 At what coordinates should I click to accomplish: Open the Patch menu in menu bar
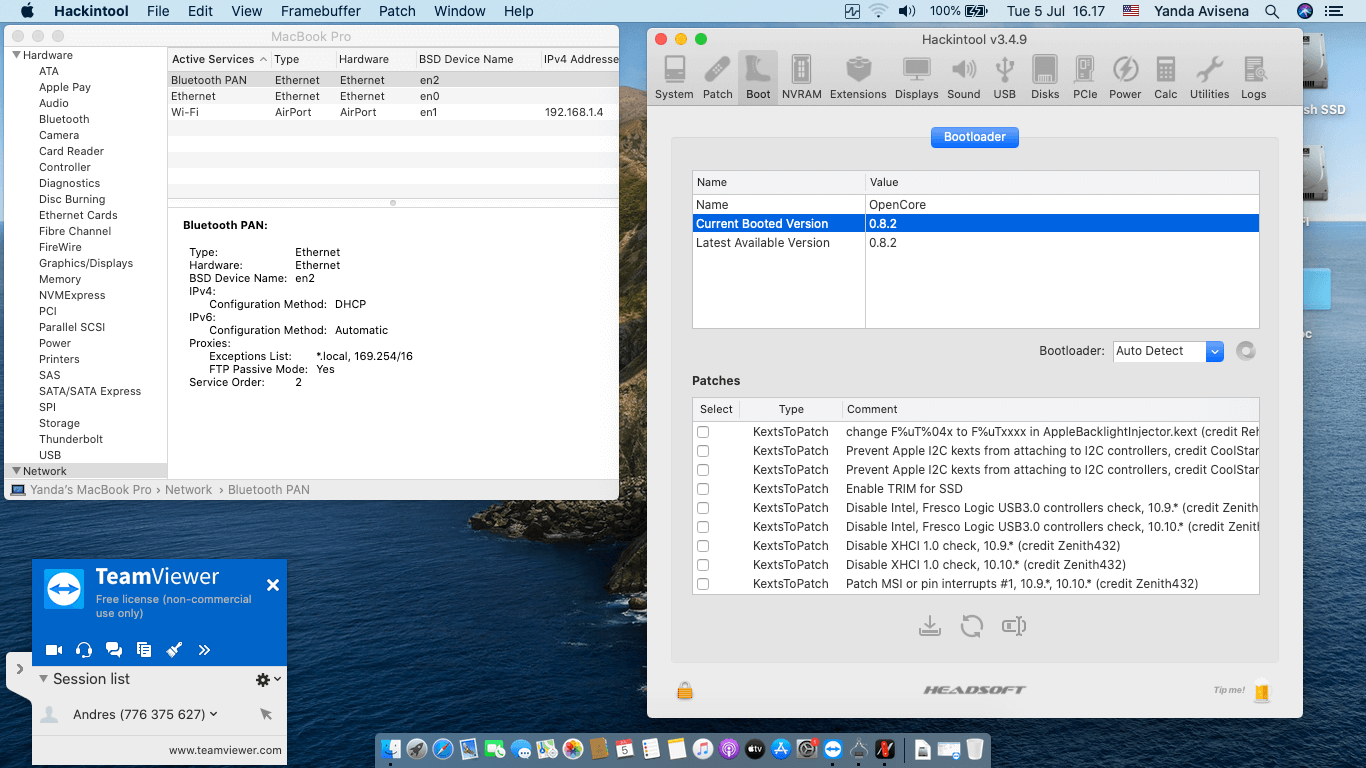[397, 11]
